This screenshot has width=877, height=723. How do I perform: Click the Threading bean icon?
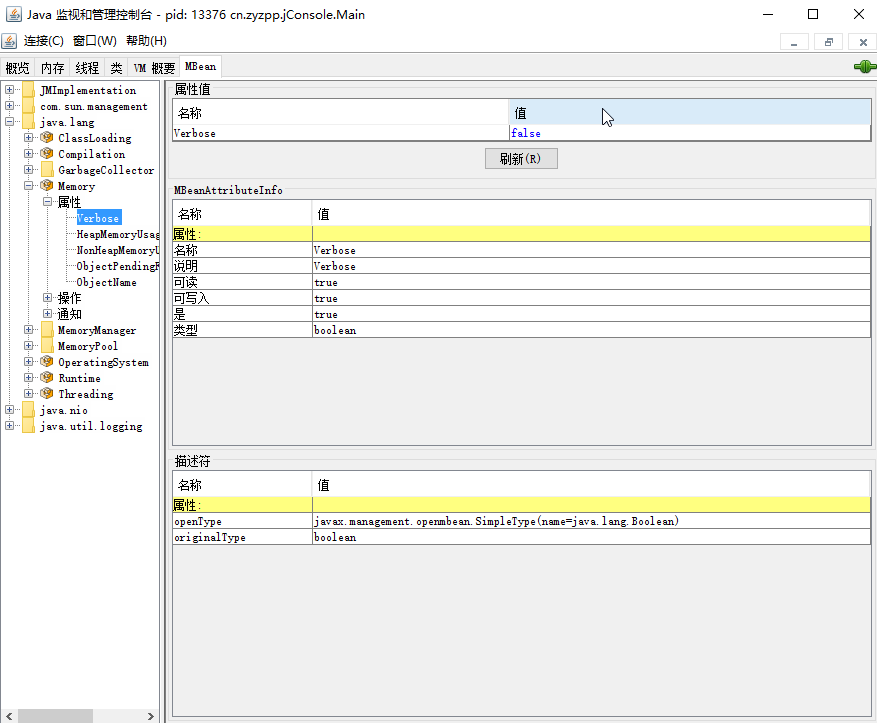47,394
